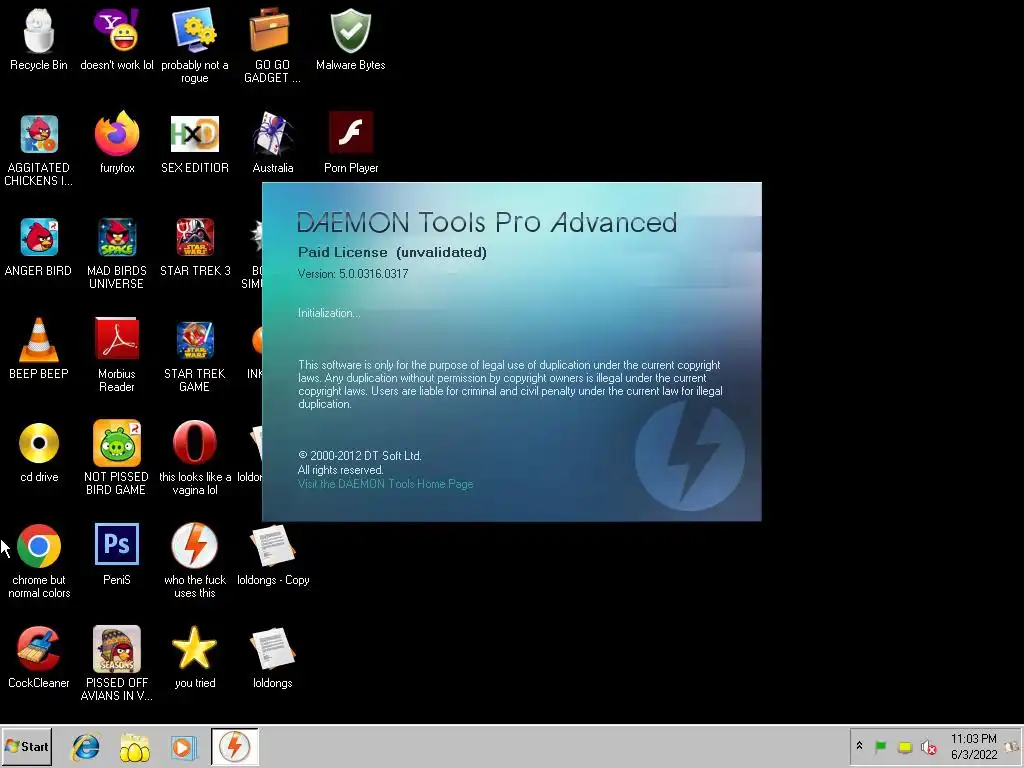
Task: Click "DAEMON Tools Pro Advanced" title text
Action: point(487,223)
